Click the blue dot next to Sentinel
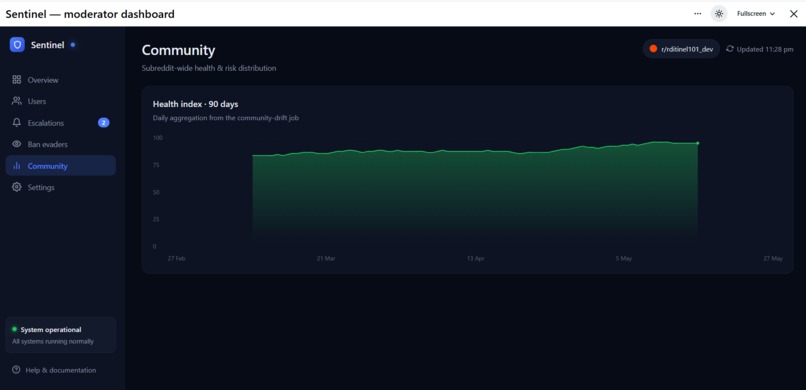 click(x=72, y=45)
